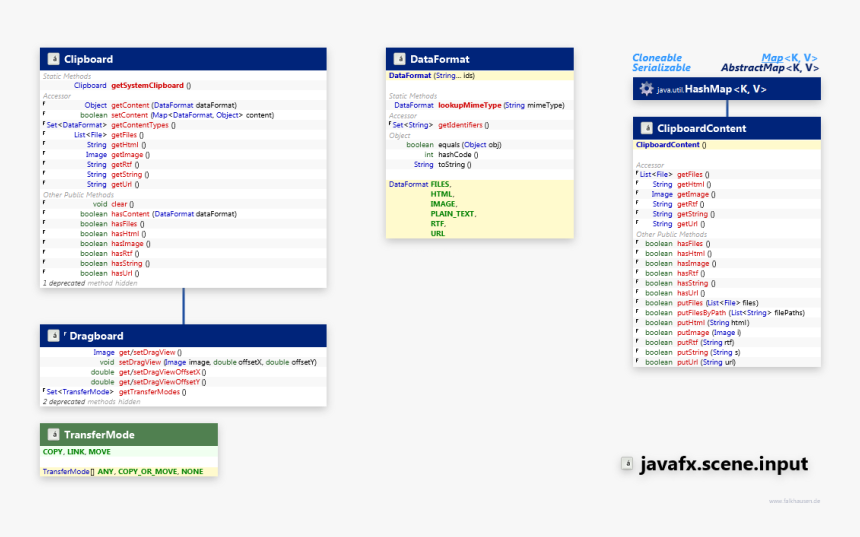
Task: Click '1 deprecated method hidden' in Clipboard
Action: coord(90,283)
